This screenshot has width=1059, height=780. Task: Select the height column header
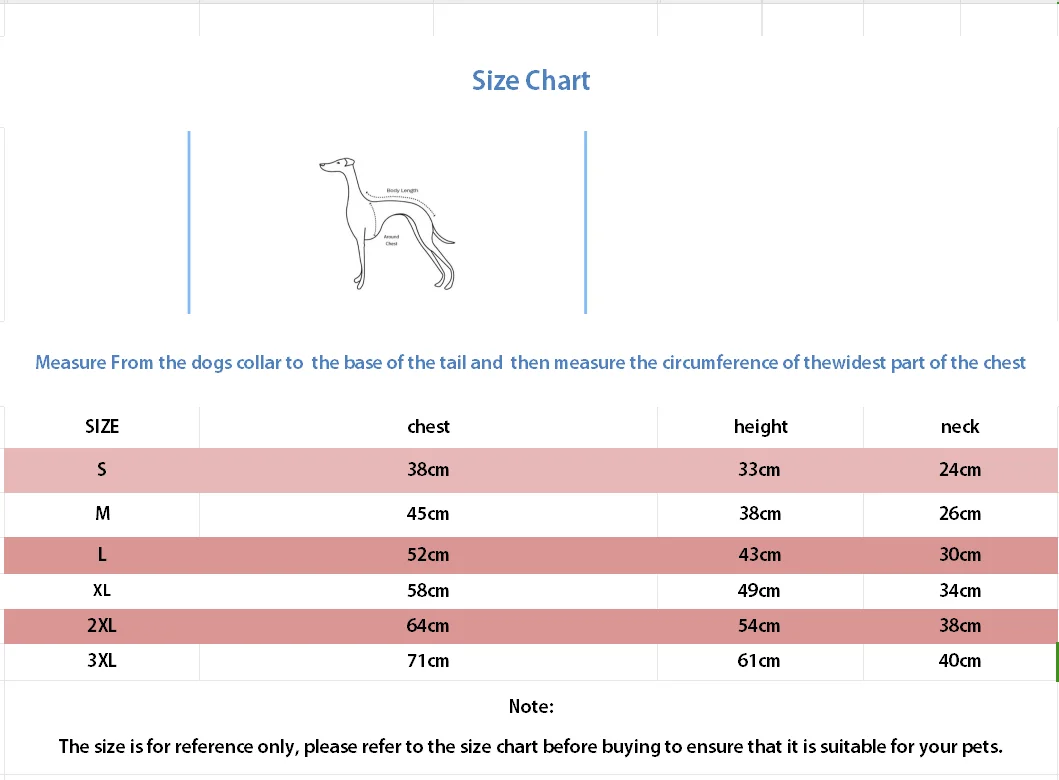(760, 427)
